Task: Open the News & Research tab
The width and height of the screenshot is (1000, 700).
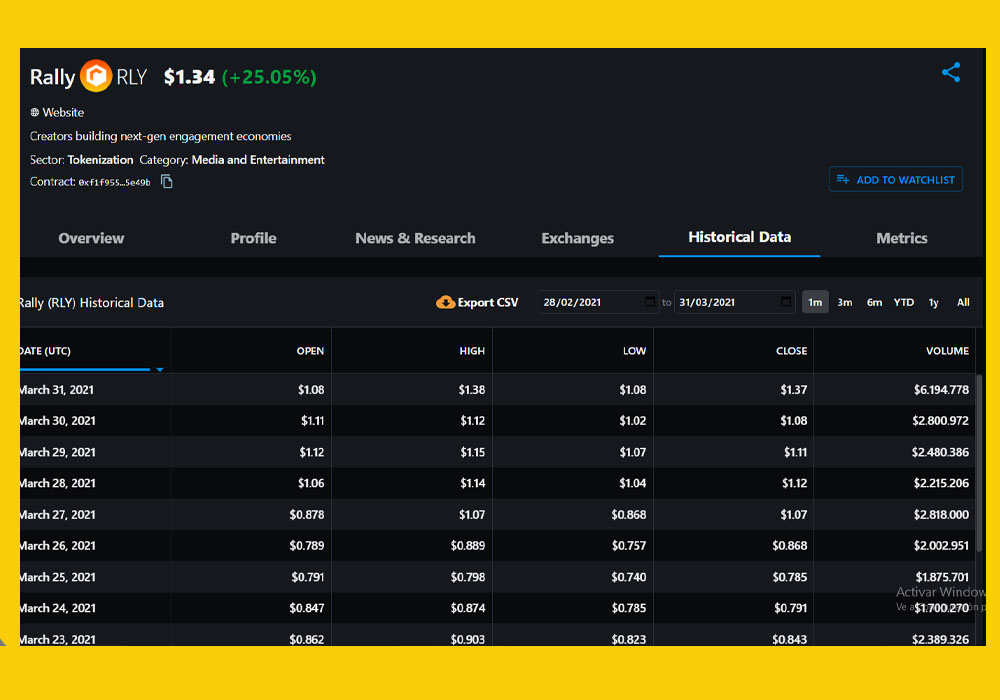Action: [x=415, y=238]
